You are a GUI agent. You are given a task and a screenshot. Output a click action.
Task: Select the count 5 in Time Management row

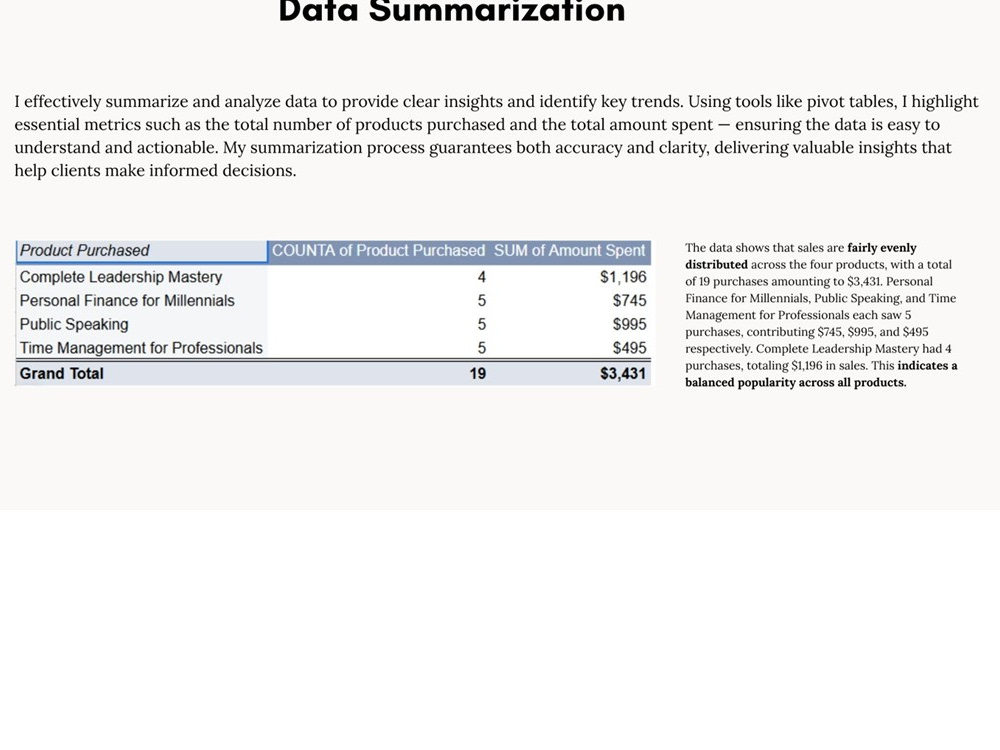(x=482, y=348)
